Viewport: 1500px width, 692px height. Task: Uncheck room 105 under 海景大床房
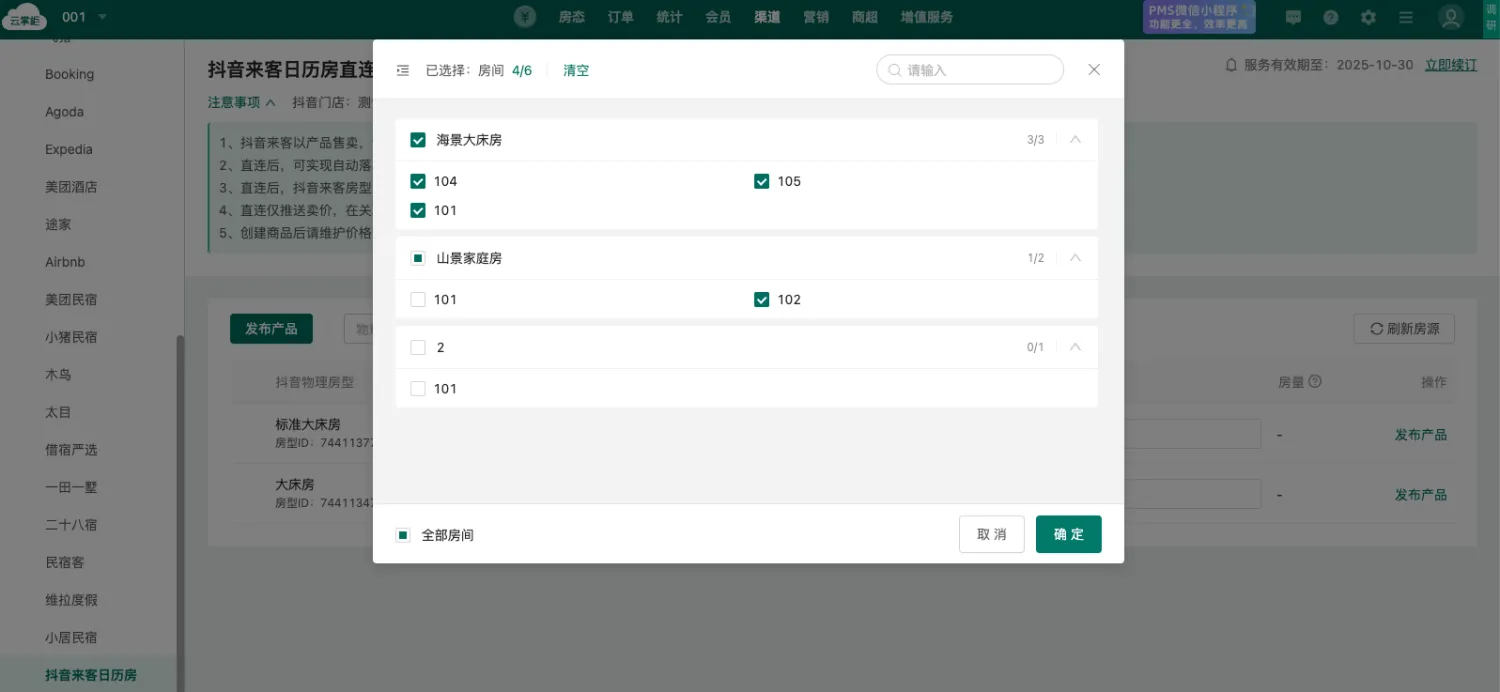(x=762, y=181)
